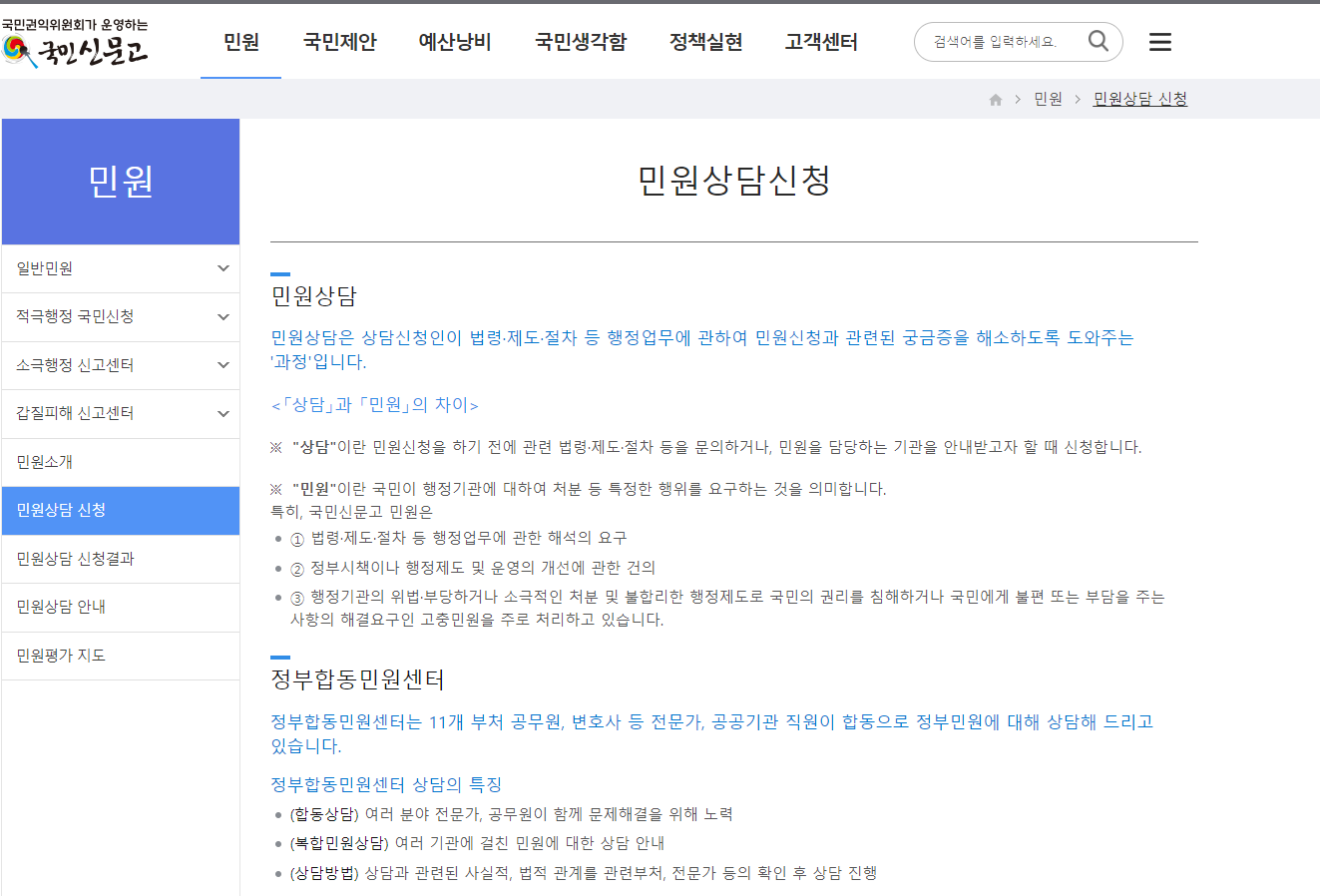The height and width of the screenshot is (896, 1320).
Task: Open the 예산낭비 menu
Action: (455, 41)
